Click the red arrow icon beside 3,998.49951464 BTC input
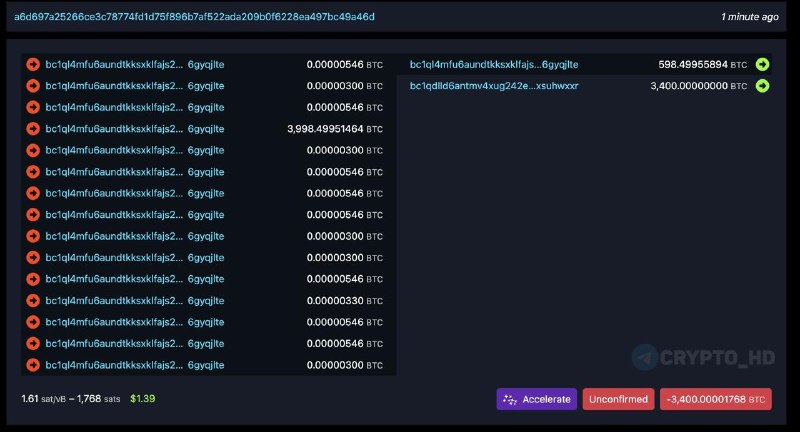Screen dimensions: 800x432 point(33,129)
